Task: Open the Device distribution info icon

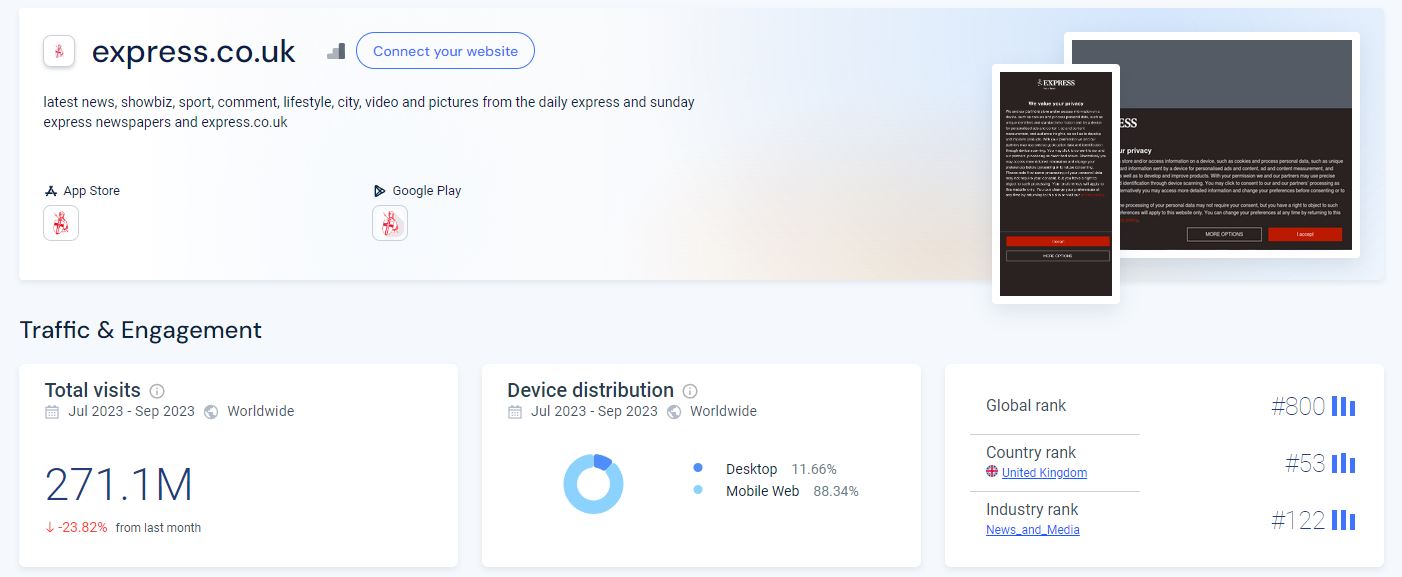Action: click(690, 391)
